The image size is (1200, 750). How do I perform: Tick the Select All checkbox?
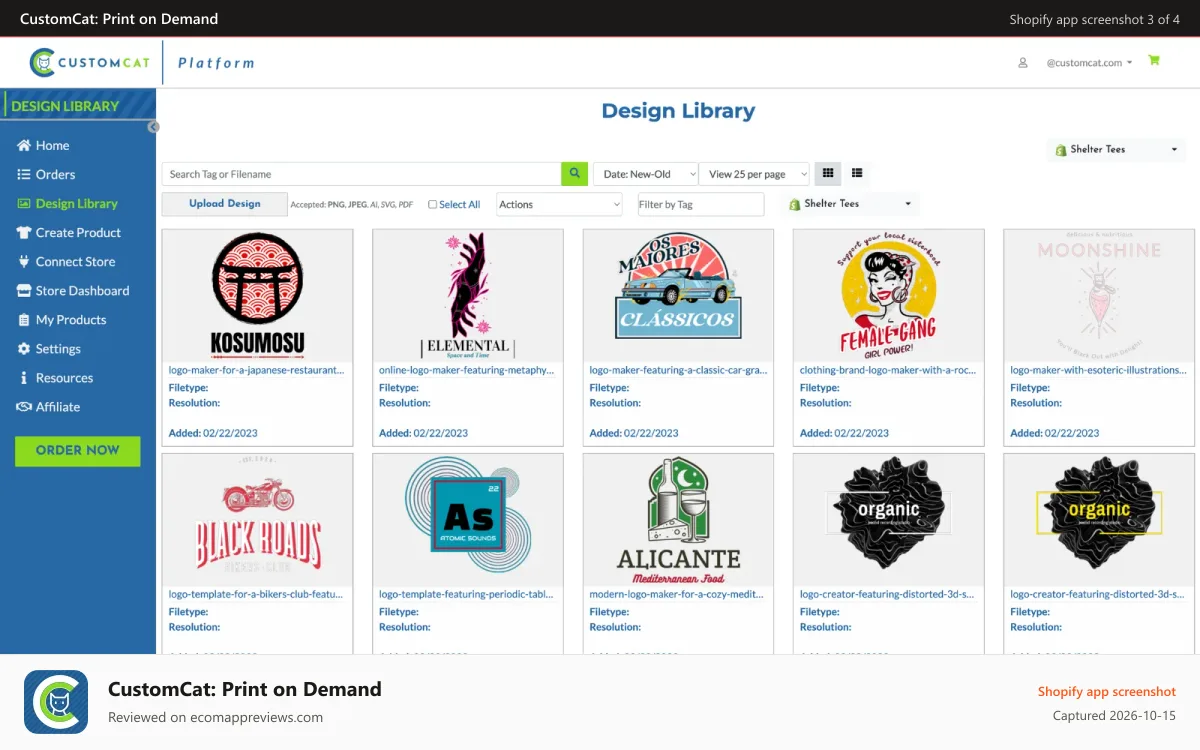[x=433, y=205]
